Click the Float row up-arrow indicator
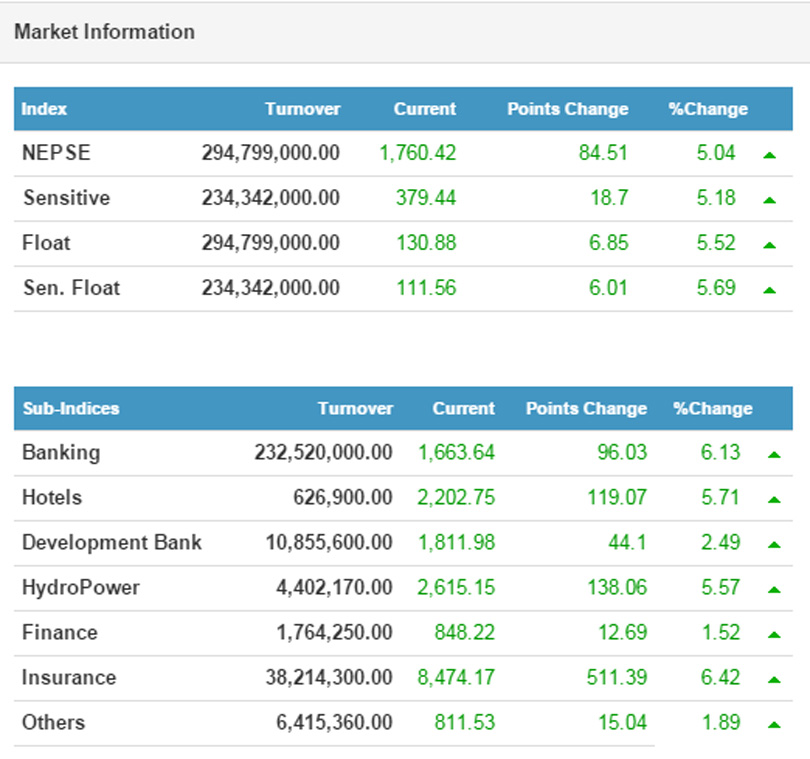The width and height of the screenshot is (810, 759). [769, 245]
